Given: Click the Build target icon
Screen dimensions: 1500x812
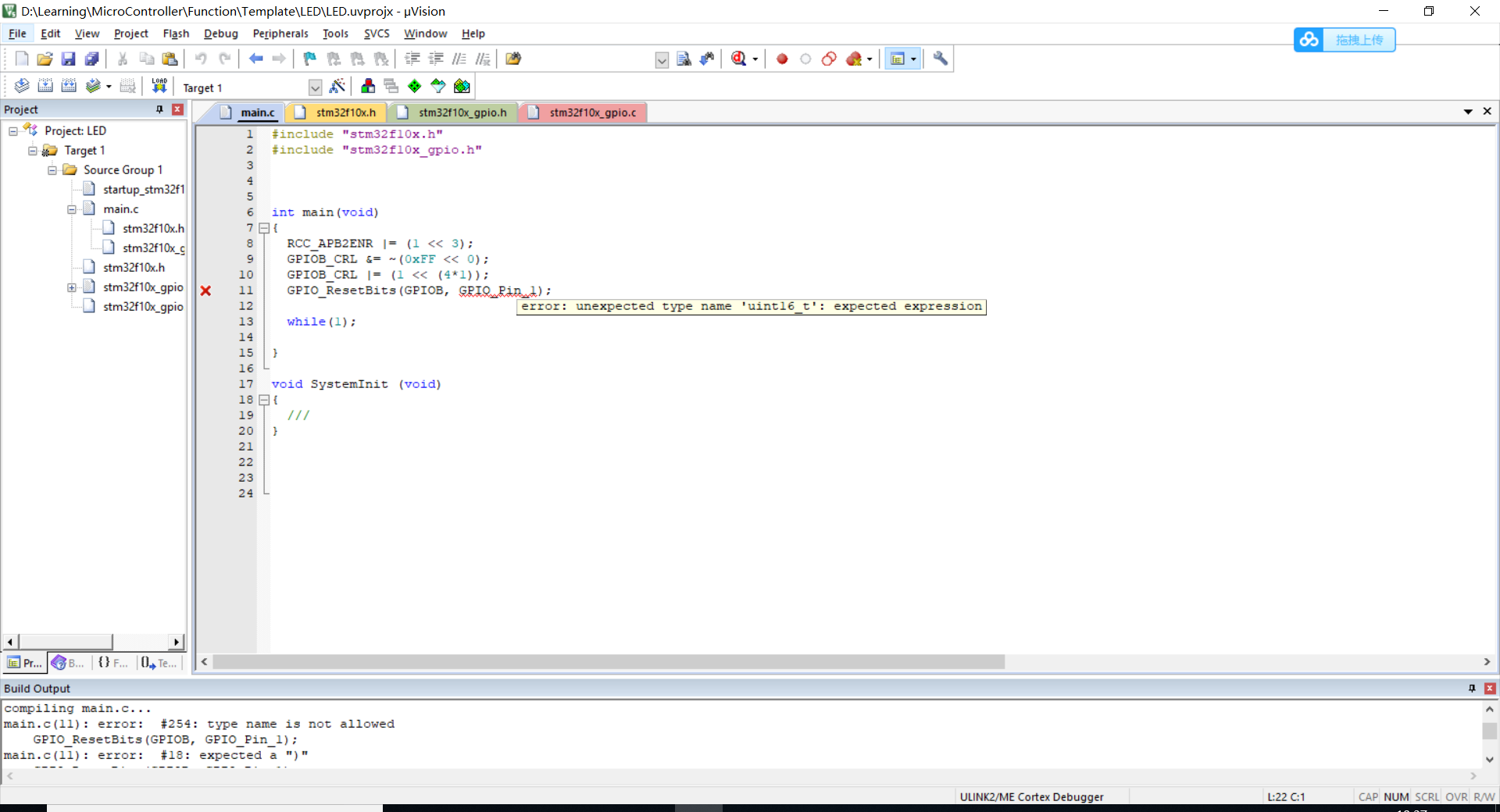Looking at the screenshot, I should [45, 86].
